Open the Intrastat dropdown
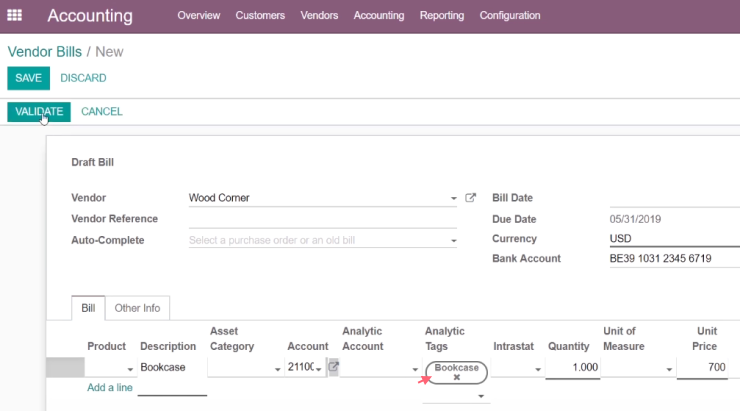The image size is (740, 411). tap(538, 369)
